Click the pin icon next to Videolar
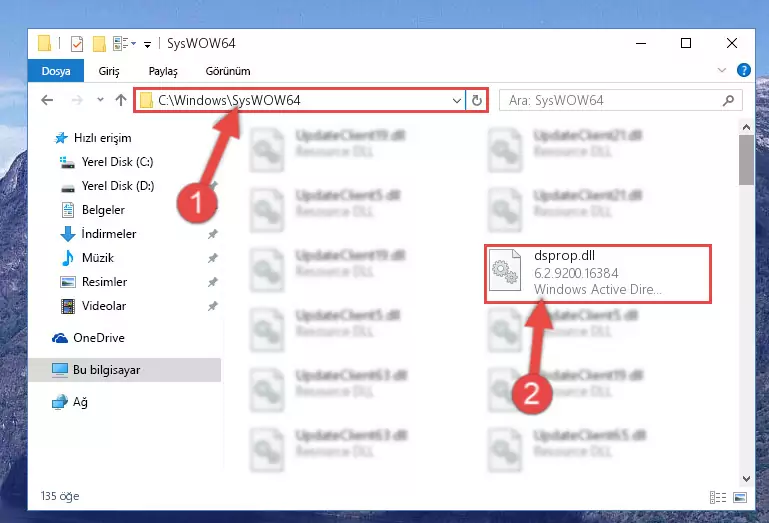 212,306
